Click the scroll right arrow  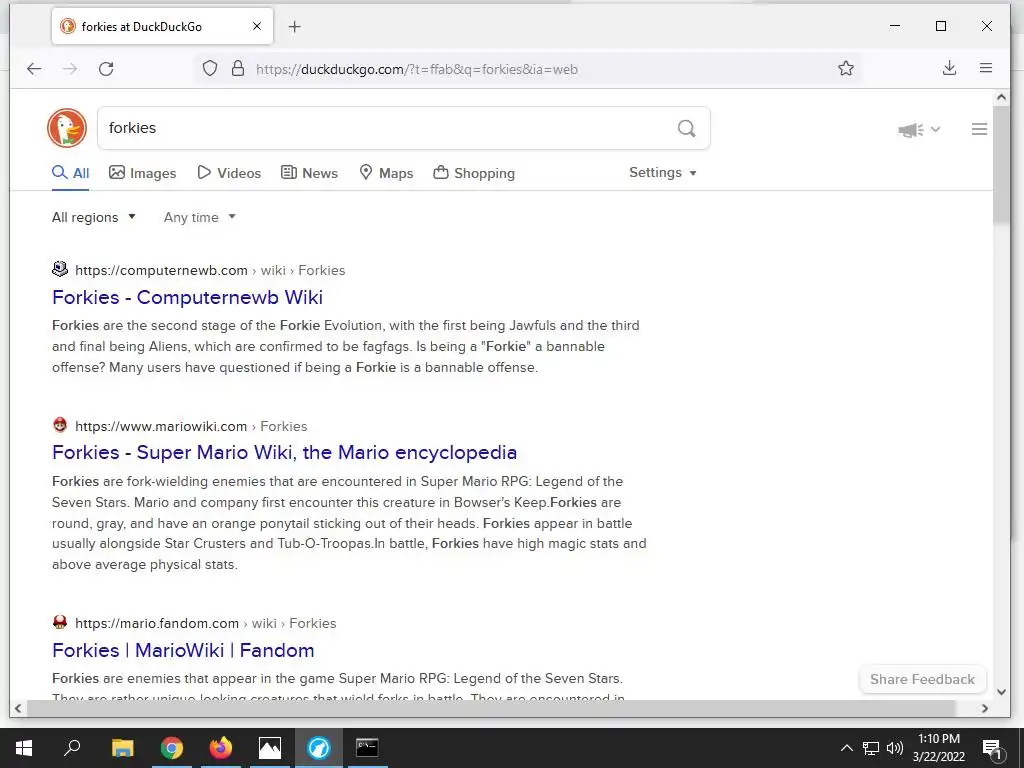pyautogui.click(x=985, y=708)
